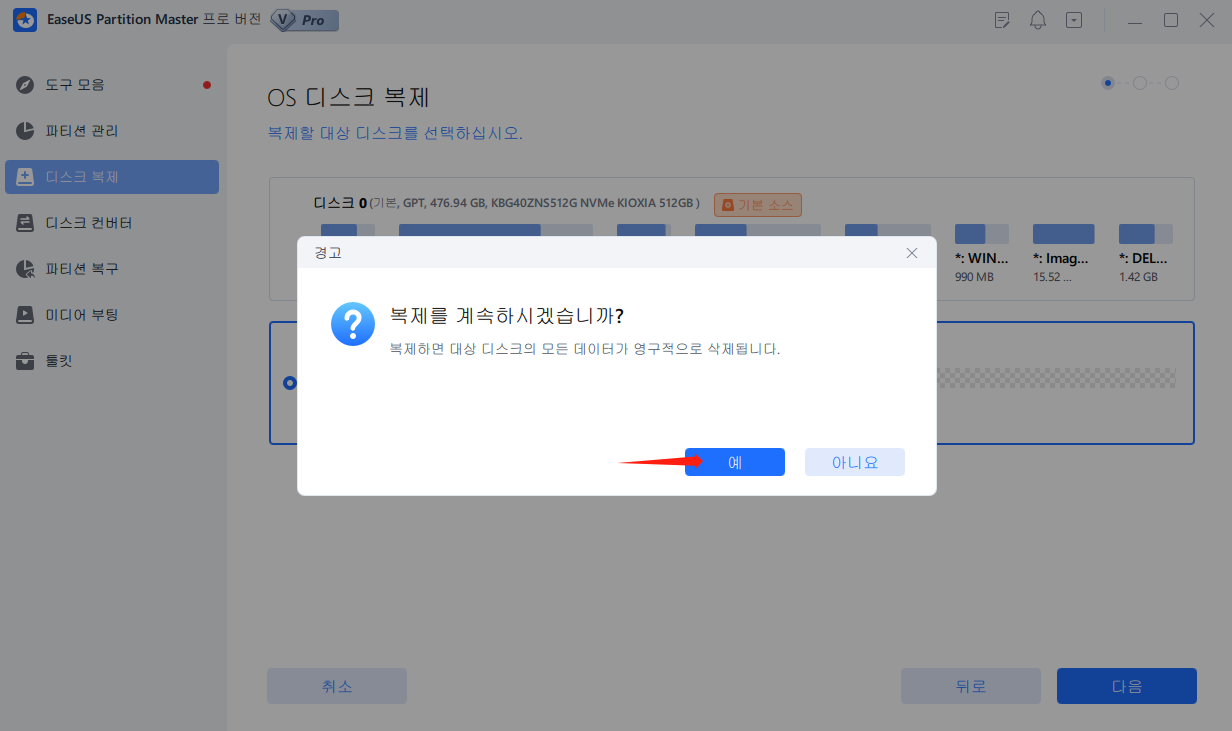1232x731 pixels.
Task: Click the 디스크 0 disk label
Action: 340,203
